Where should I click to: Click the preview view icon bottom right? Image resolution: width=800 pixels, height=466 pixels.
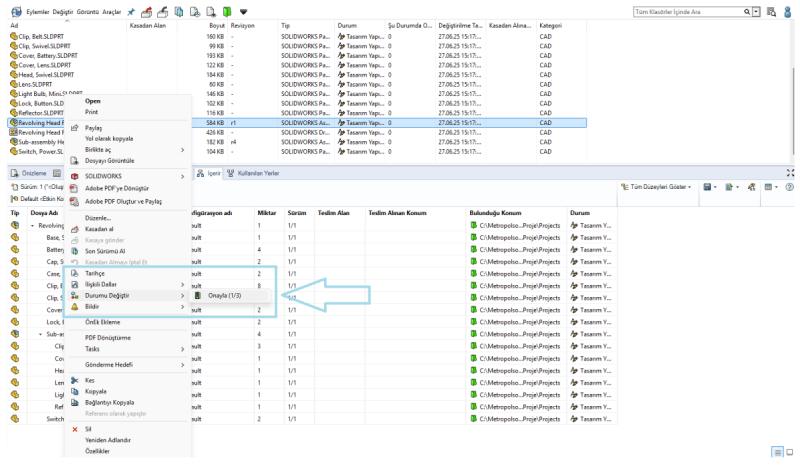[790, 452]
